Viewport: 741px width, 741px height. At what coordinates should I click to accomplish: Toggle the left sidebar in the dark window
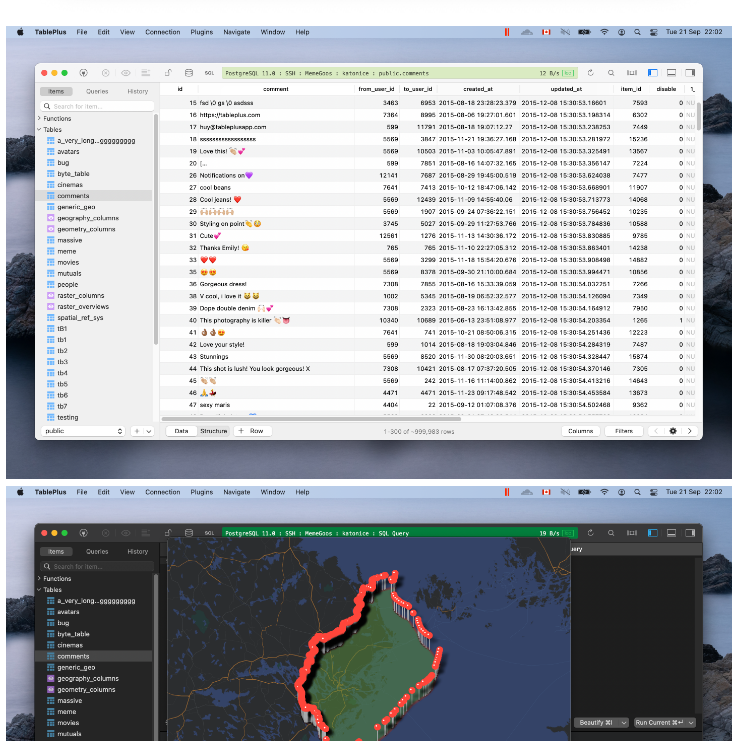[x=653, y=533]
